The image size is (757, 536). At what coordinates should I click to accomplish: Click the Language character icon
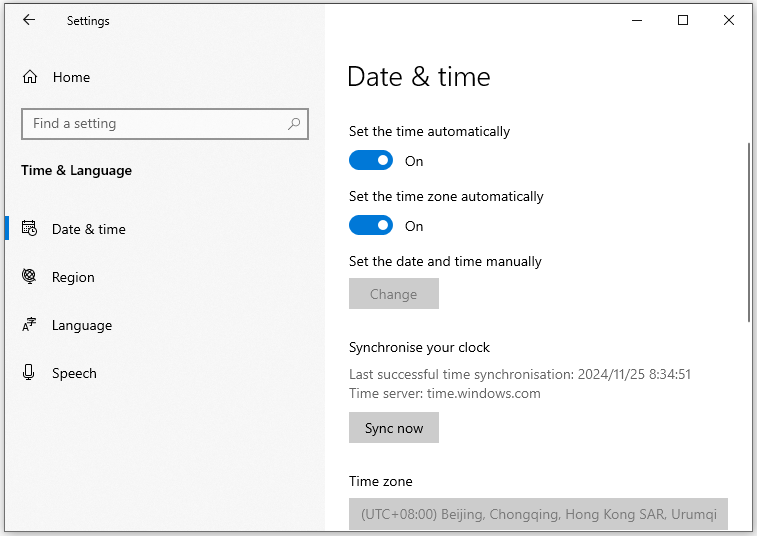pos(29,324)
